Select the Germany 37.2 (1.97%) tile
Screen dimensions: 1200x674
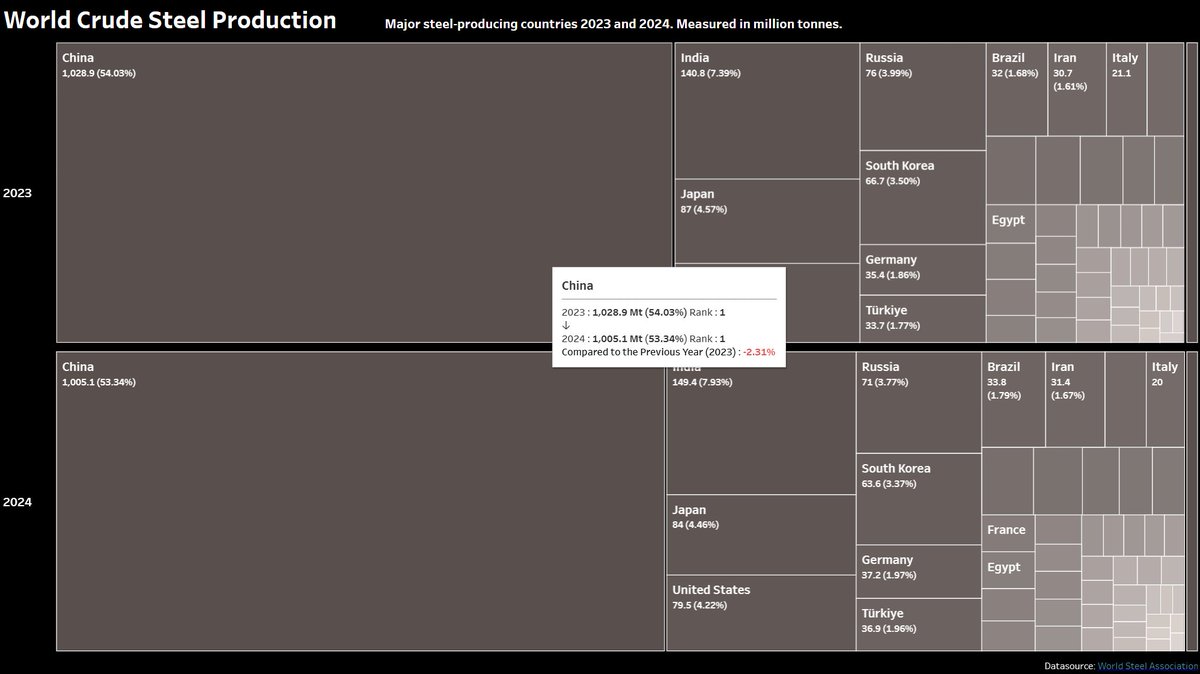pos(918,572)
